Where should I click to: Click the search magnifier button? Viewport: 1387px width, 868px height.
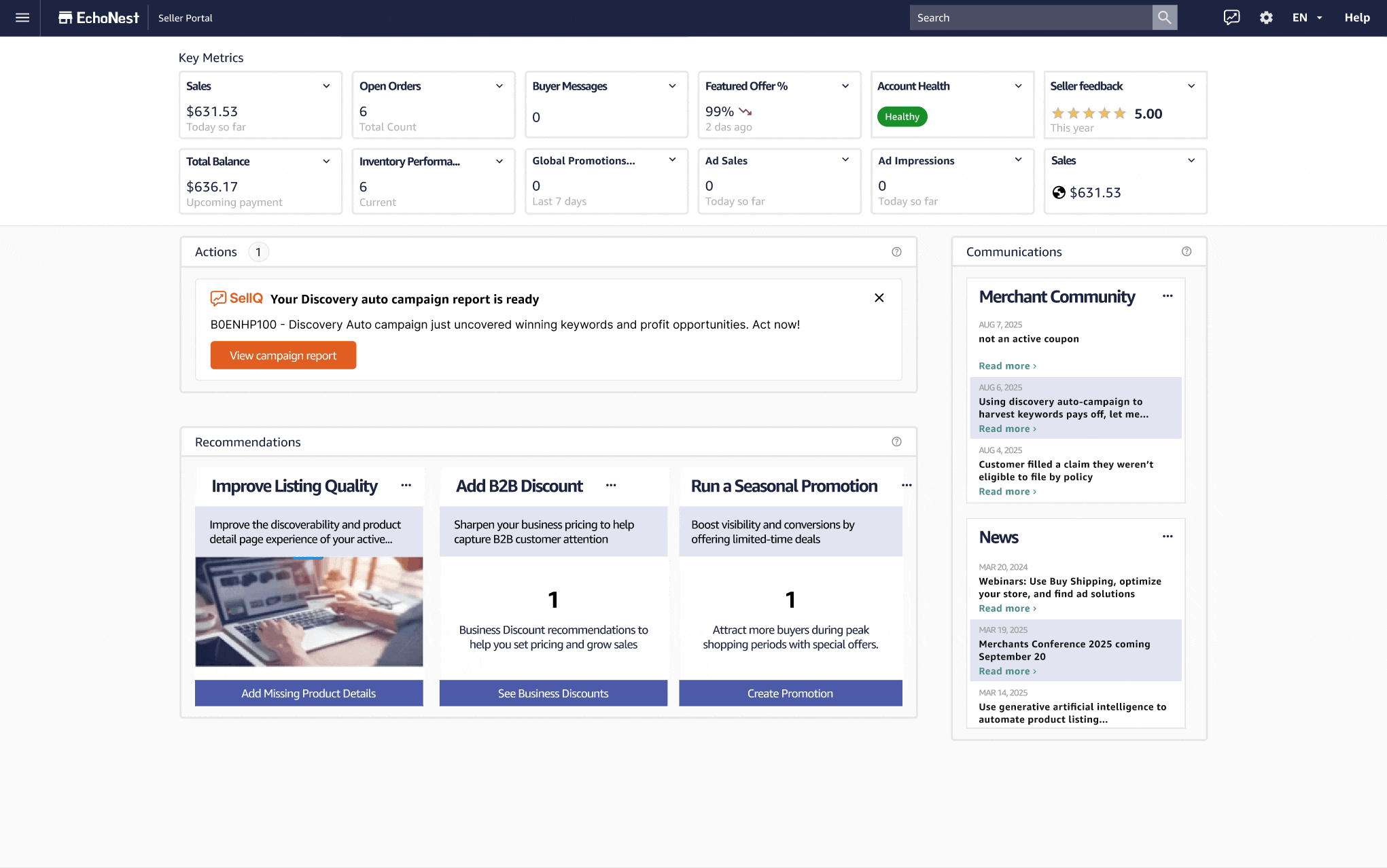1164,18
